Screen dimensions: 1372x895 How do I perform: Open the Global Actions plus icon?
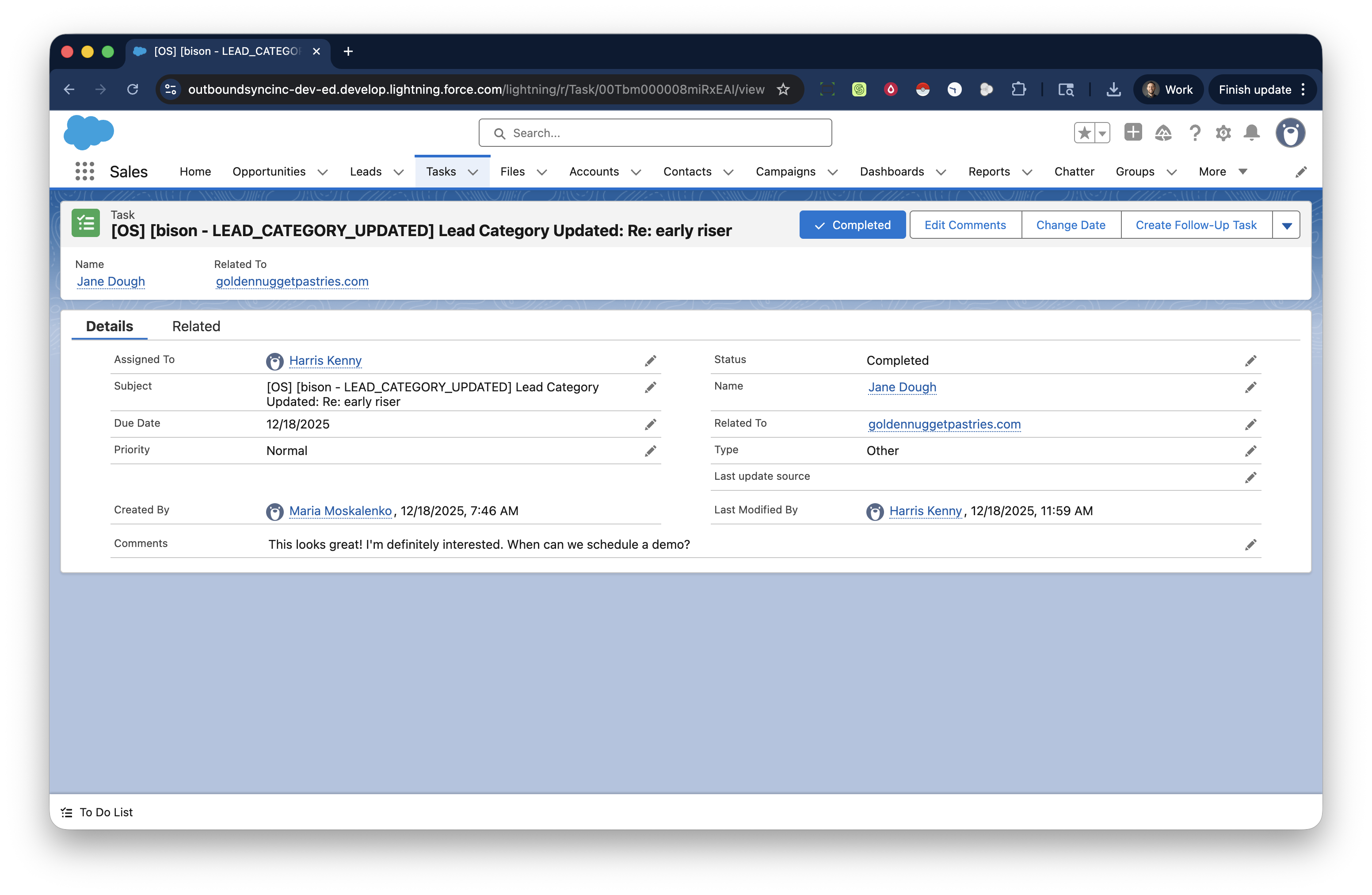pos(1132,133)
